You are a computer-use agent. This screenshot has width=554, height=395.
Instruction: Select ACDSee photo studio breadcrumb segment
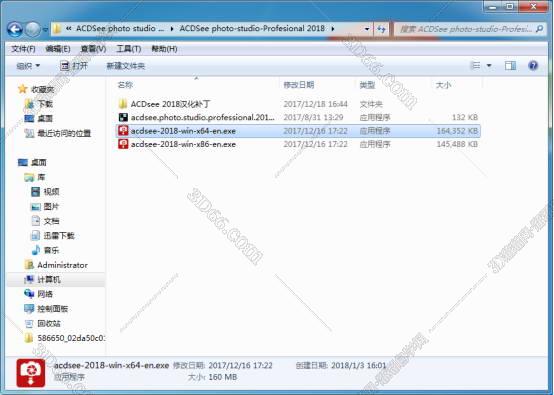[x=120, y=28]
